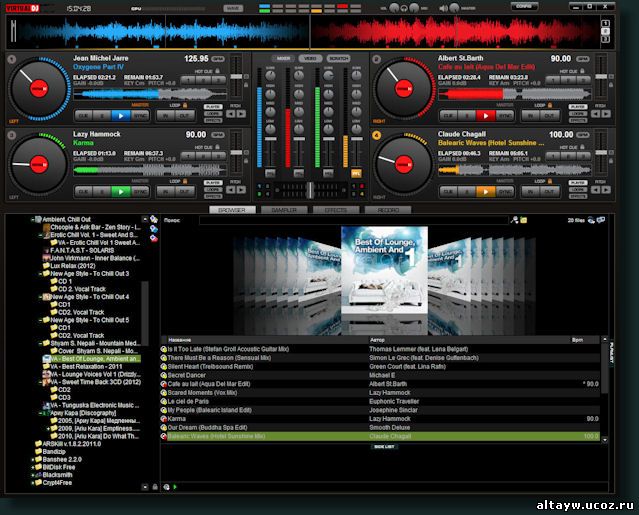Image resolution: width=639 pixels, height=515 pixels.
Task: Click the crossfader handle
Action: tap(311, 190)
